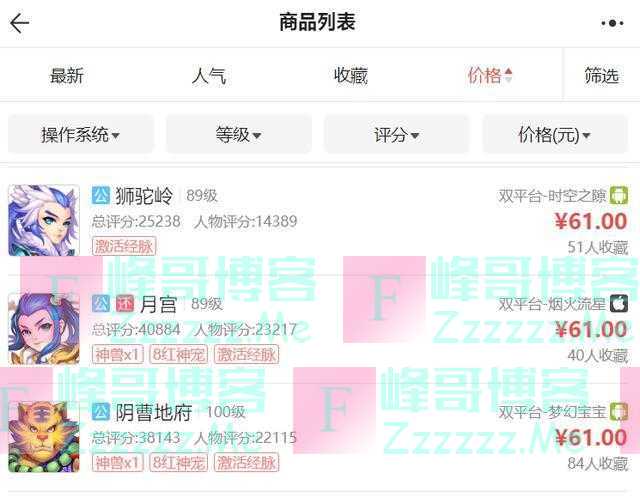Open the 价格(元) range dropdown

555,134
